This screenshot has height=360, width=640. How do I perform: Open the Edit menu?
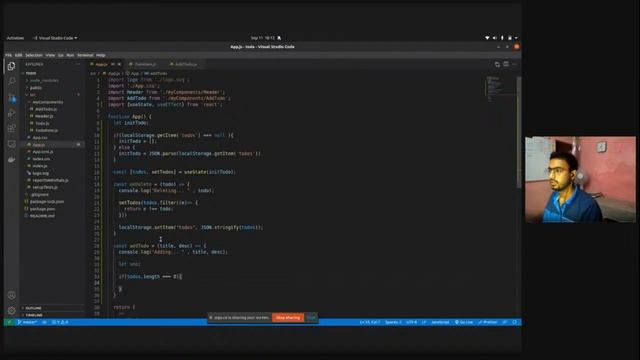point(18,55)
